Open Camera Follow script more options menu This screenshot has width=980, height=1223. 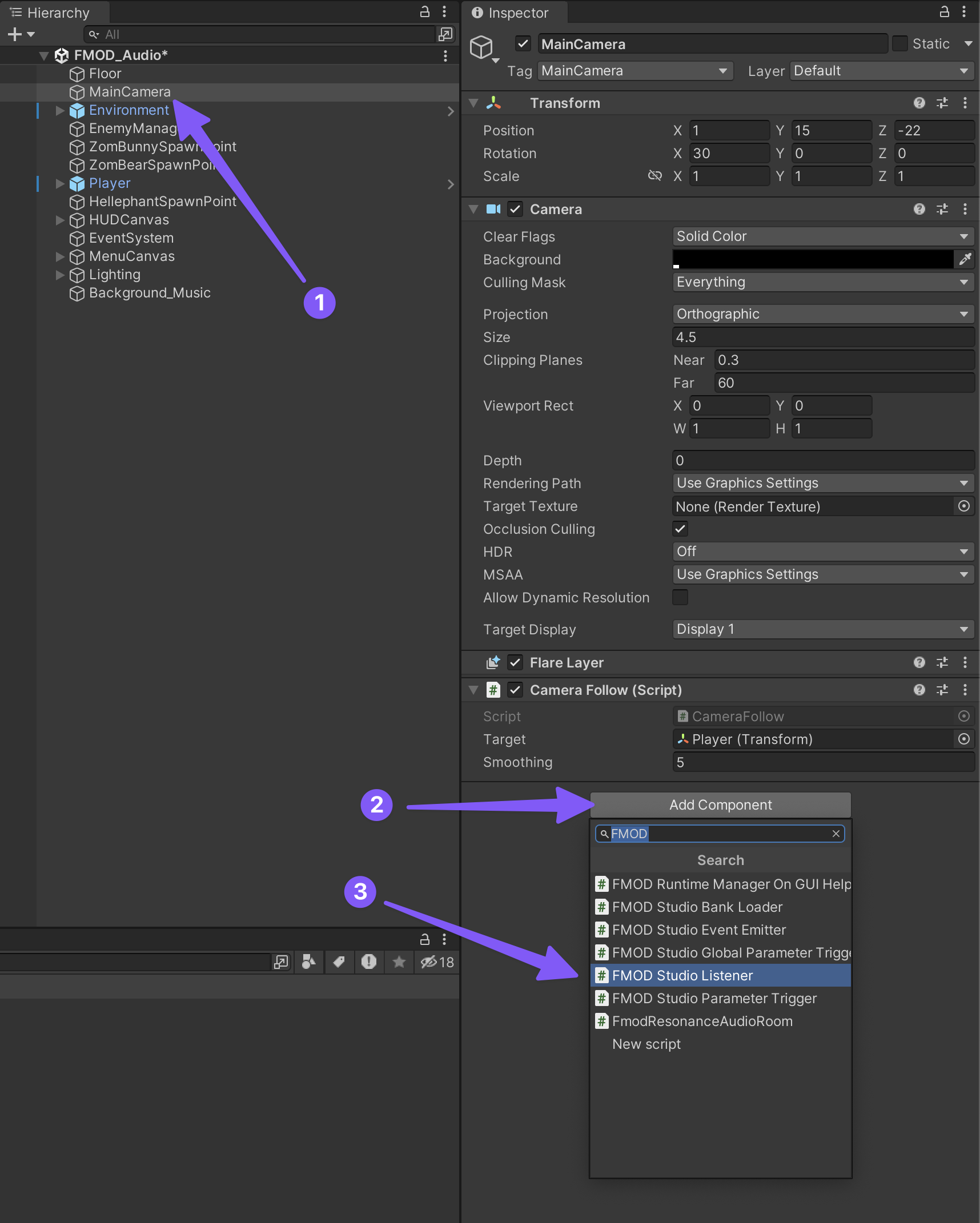(965, 690)
